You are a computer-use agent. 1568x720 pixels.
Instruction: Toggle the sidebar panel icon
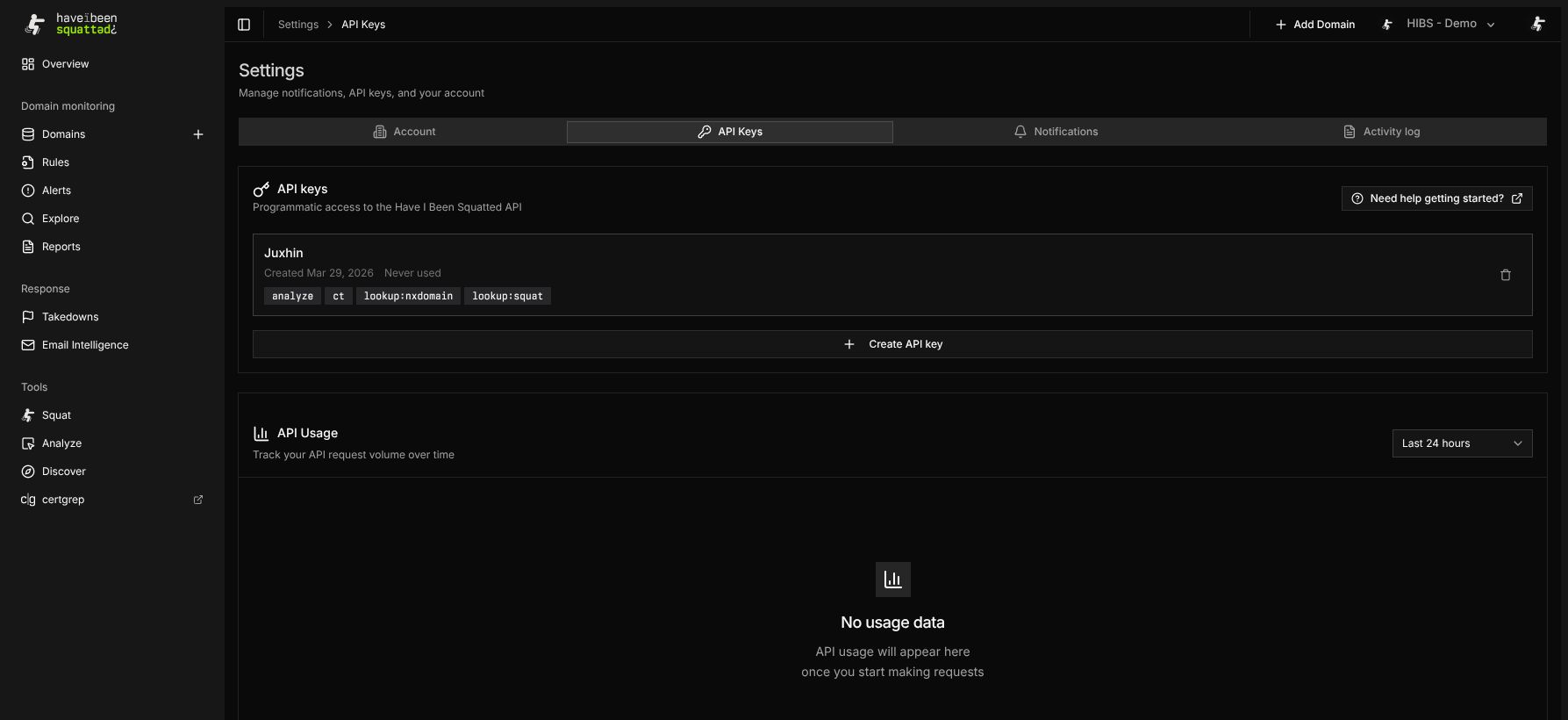point(244,25)
